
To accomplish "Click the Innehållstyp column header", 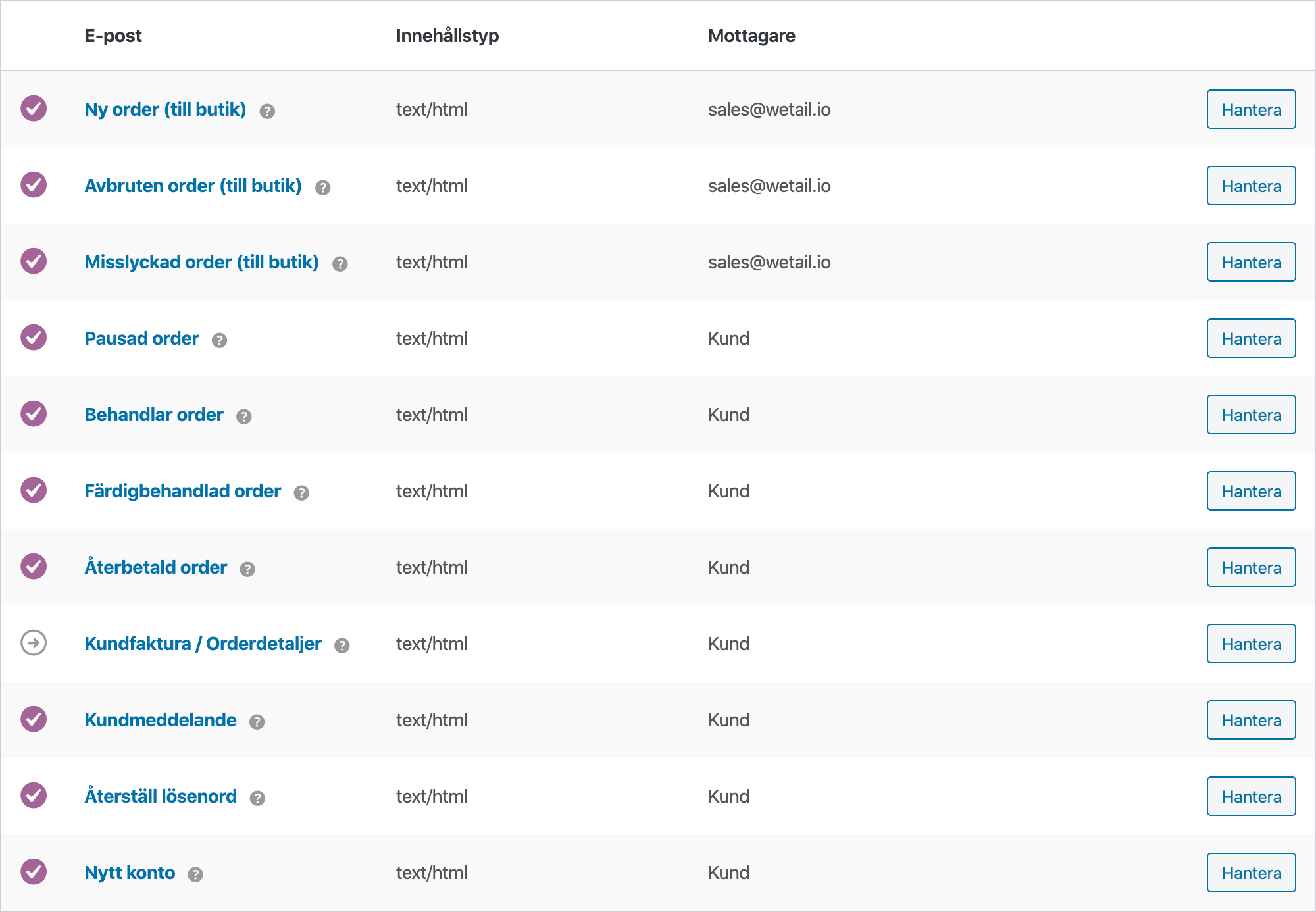I will [447, 36].
